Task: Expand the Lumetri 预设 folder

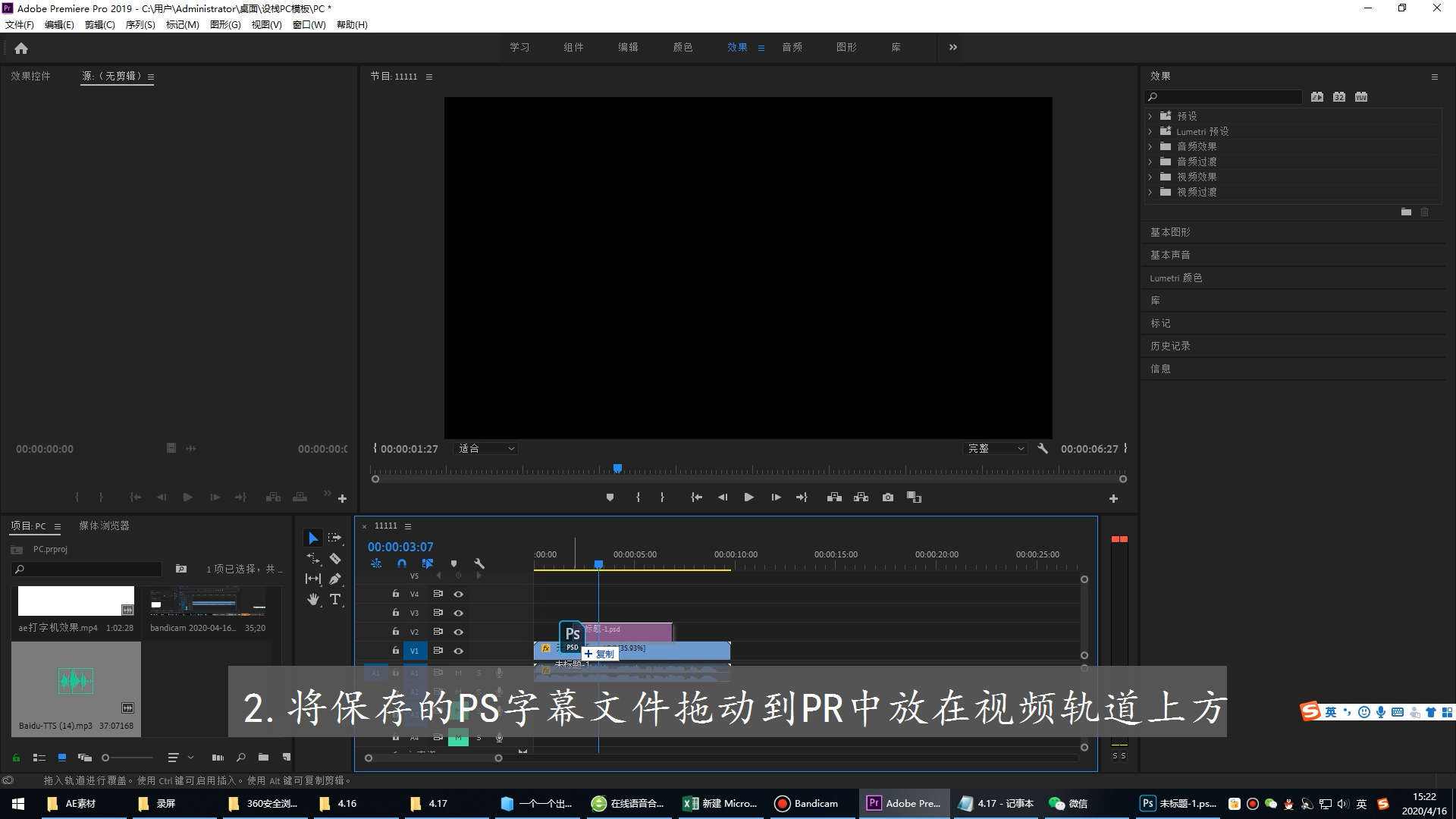Action: (1150, 131)
